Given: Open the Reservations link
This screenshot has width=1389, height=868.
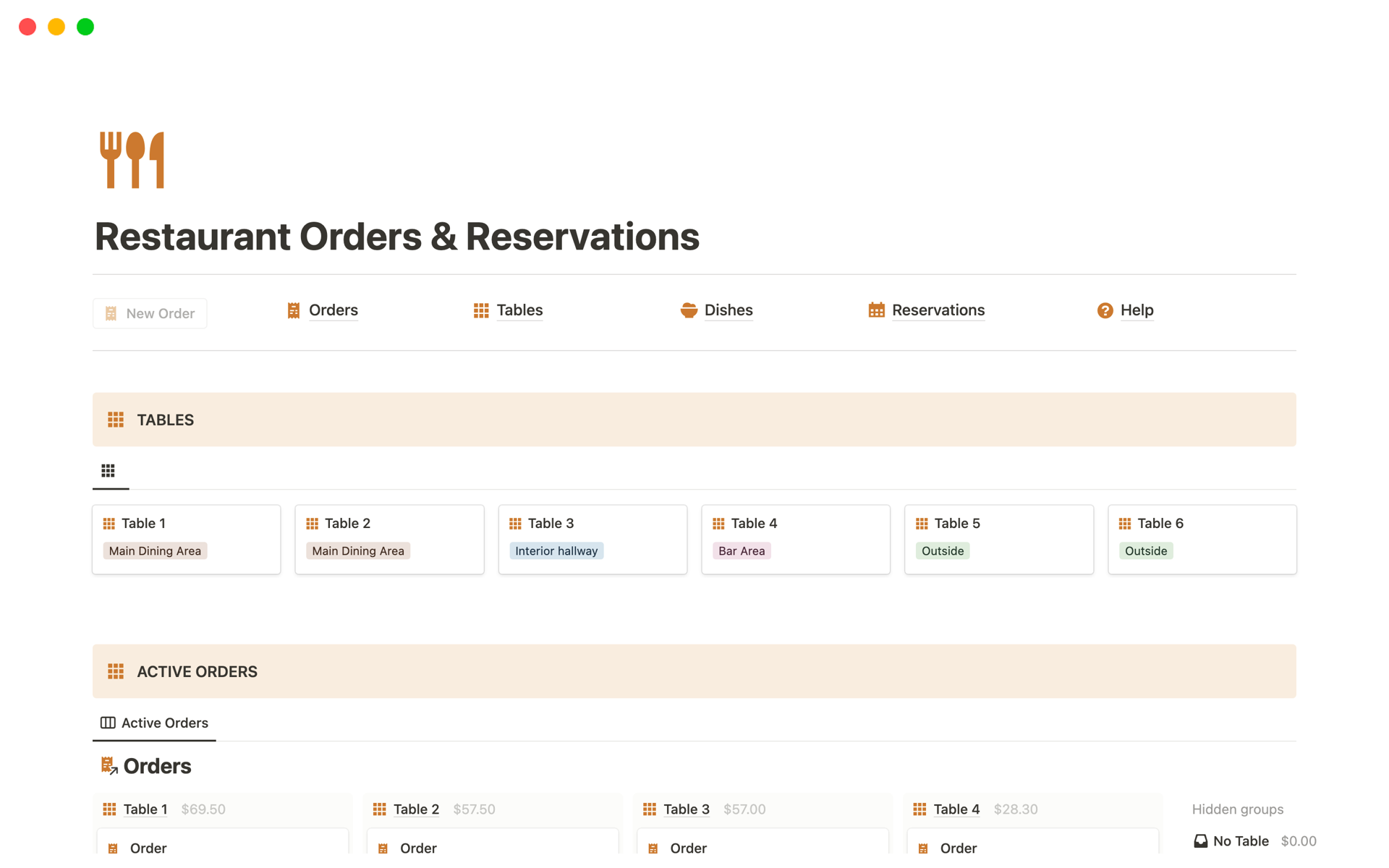Looking at the screenshot, I should [938, 310].
